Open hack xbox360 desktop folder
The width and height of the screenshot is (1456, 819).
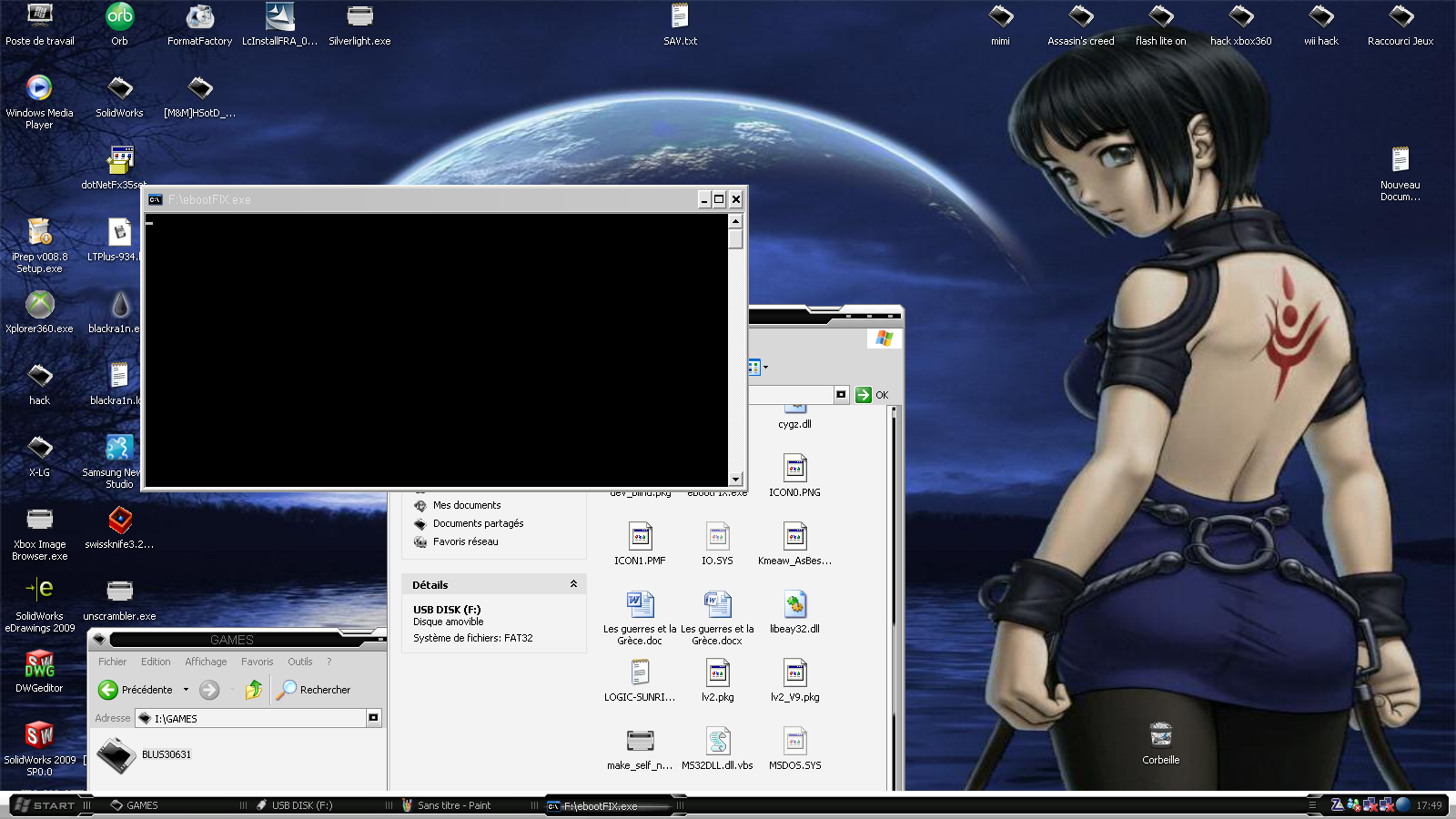pos(1240,24)
